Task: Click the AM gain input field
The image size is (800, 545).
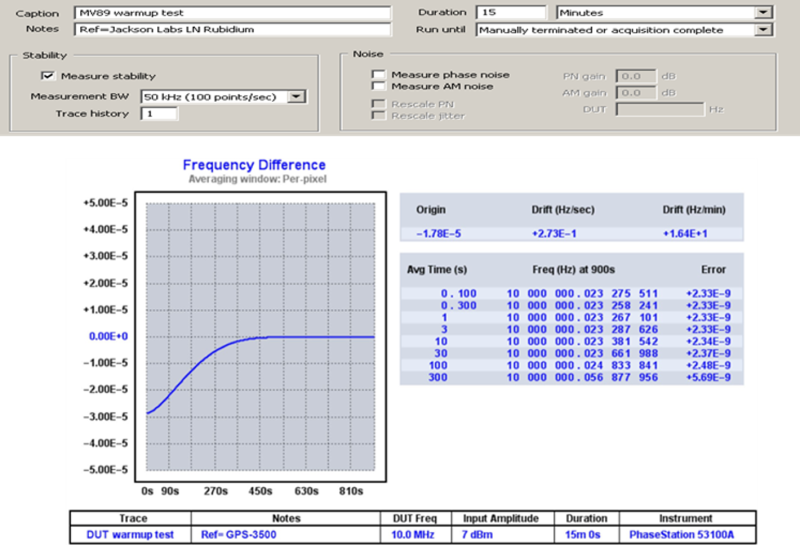Action: (635, 93)
